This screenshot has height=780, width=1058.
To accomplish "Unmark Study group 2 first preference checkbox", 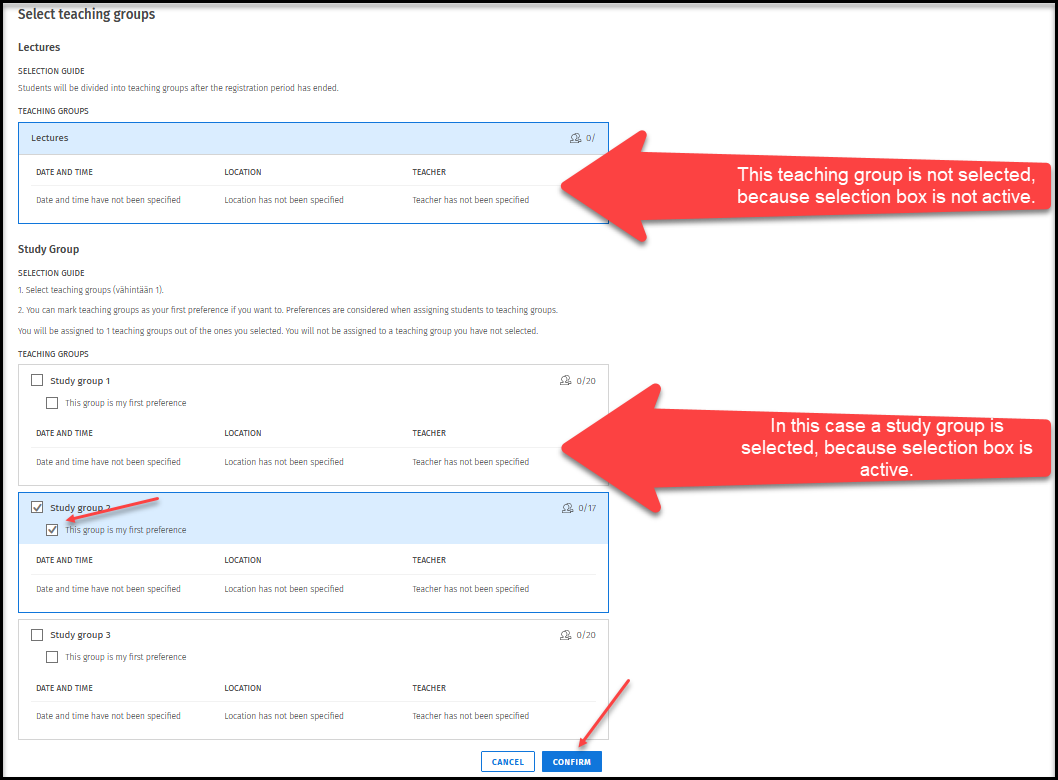I will 52,530.
